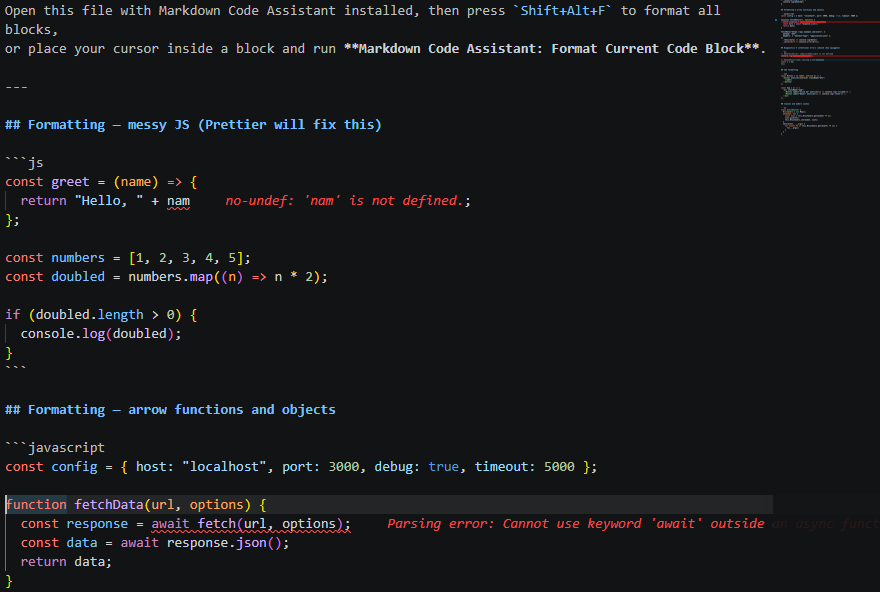Click the 'port: 3000' value
880x592 pixels.
pyautogui.click(x=320, y=467)
